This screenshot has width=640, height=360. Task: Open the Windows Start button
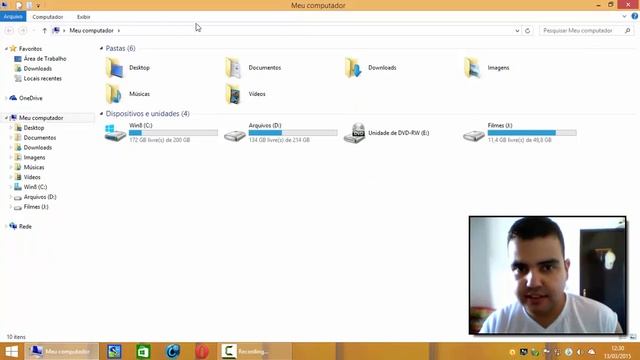(11, 351)
